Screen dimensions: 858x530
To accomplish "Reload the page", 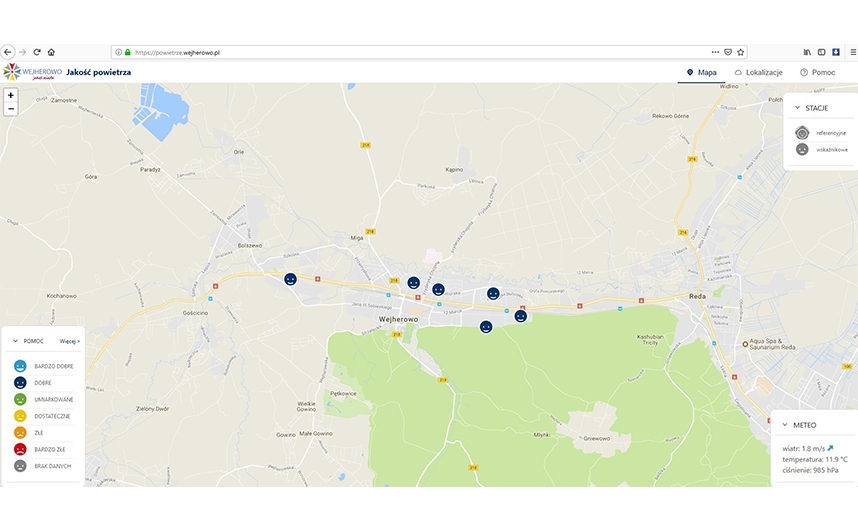I will click(x=37, y=52).
